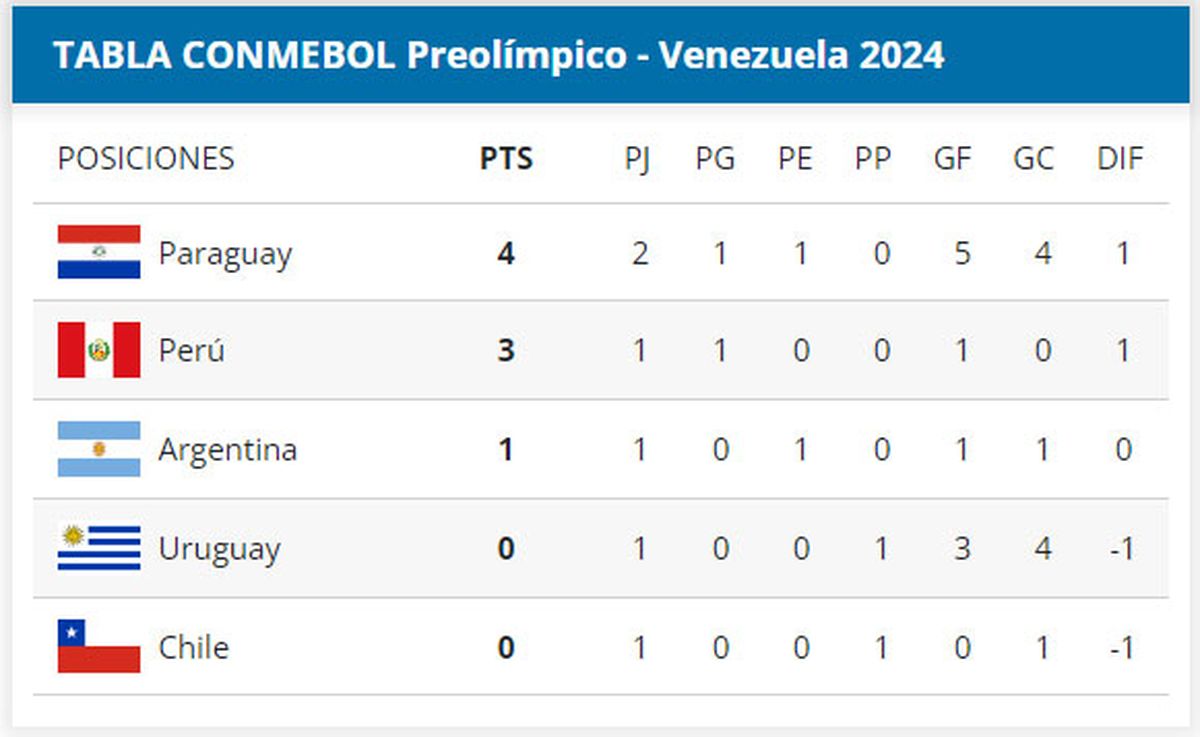
Task: Open the Argentina team name
Action: point(227,450)
